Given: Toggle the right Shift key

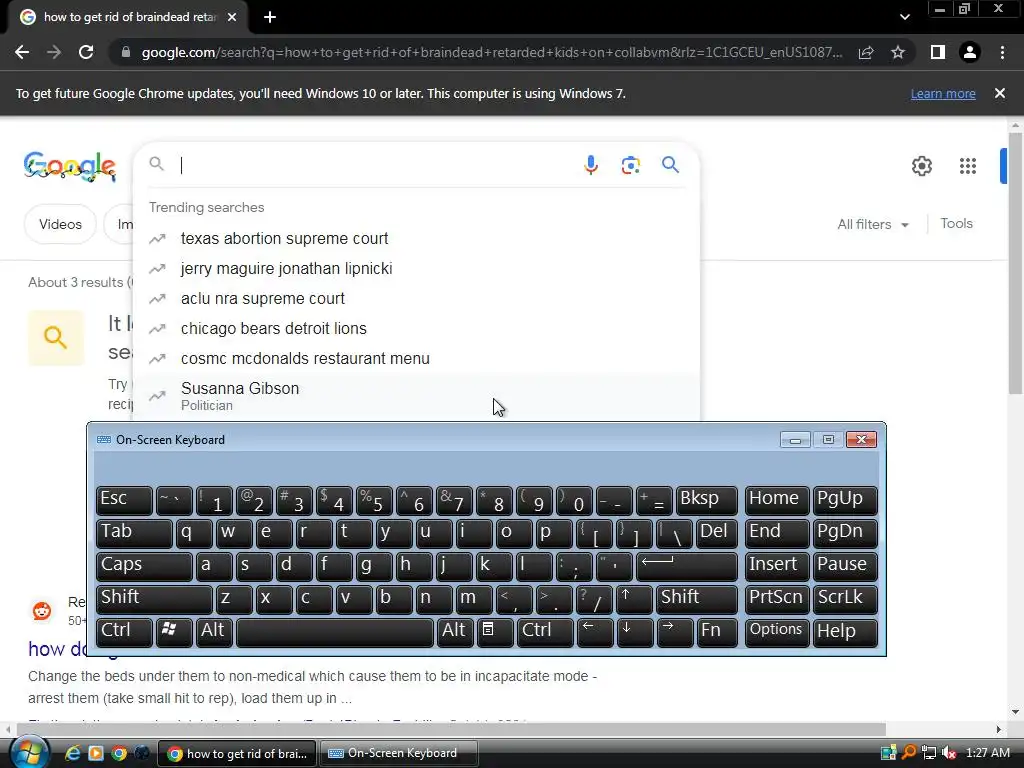Looking at the screenshot, I should (x=697, y=599).
